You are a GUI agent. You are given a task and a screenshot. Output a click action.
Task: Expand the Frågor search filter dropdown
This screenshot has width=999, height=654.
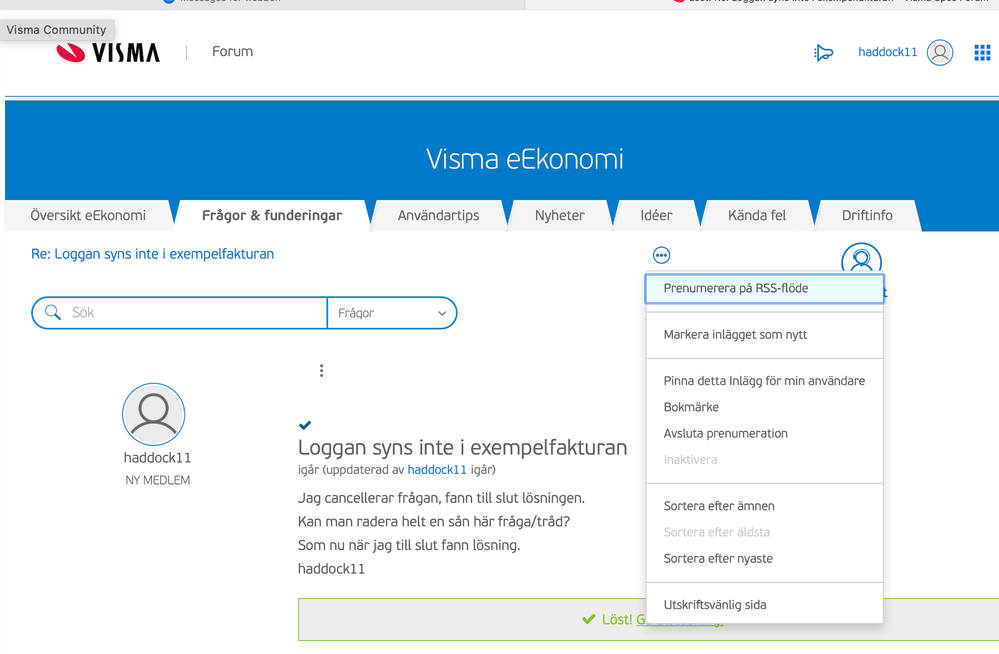pos(391,313)
